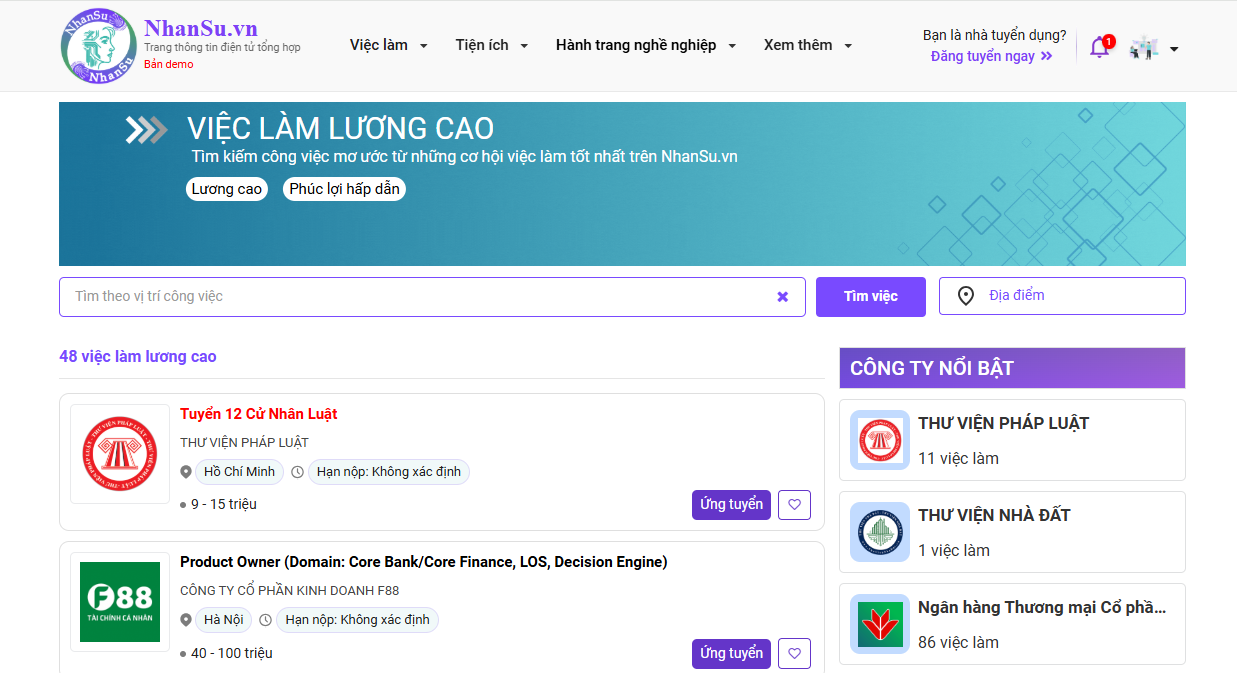
Task: Click the 11 việc làm count
Action: tap(959, 459)
